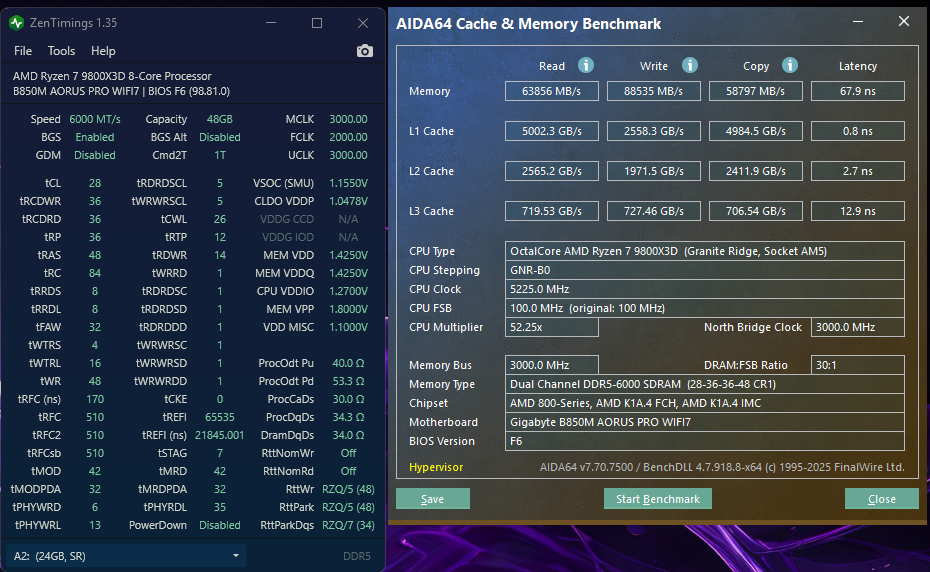Select L3 Cache Write 727.46 GB/s
930x572 pixels.
coord(654,211)
